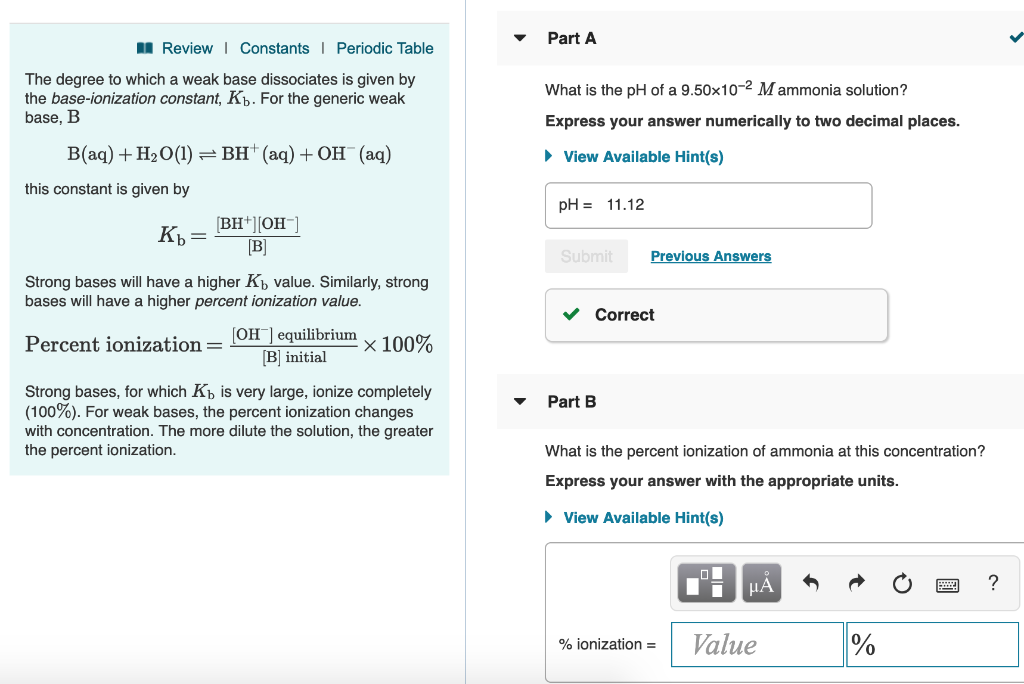This screenshot has width=1024, height=684.
Task: Select the percent ionization Value field
Action: click(x=757, y=644)
